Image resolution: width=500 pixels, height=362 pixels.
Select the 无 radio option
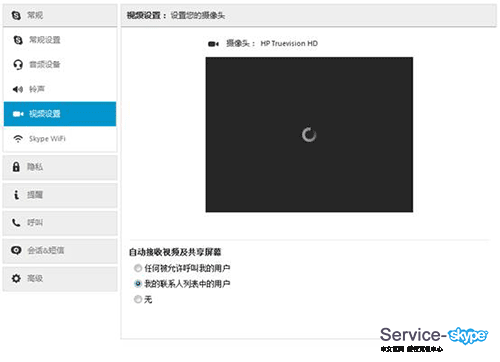pos(138,299)
